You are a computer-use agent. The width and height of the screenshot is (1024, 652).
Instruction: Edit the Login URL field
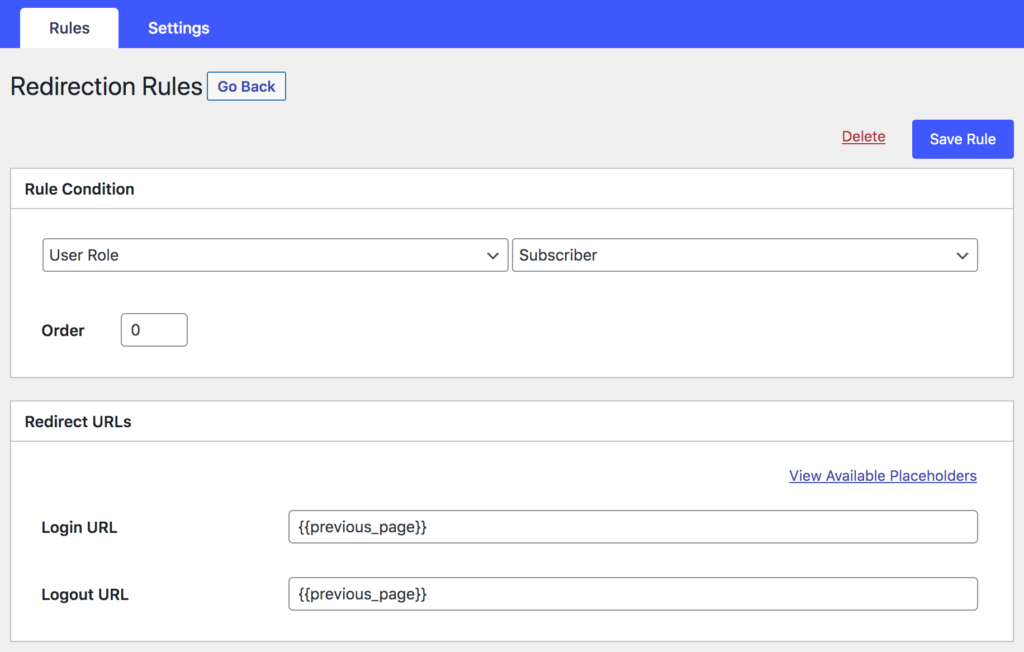632,527
